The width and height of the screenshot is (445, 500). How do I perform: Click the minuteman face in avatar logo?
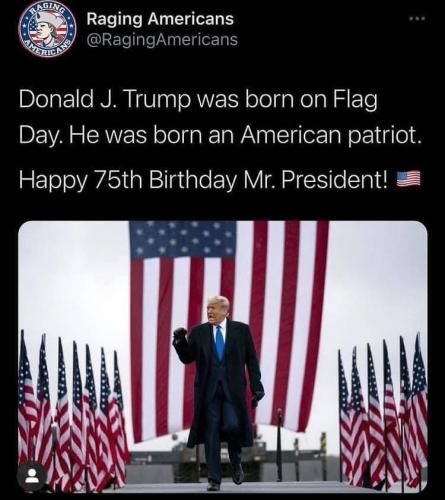(46, 29)
